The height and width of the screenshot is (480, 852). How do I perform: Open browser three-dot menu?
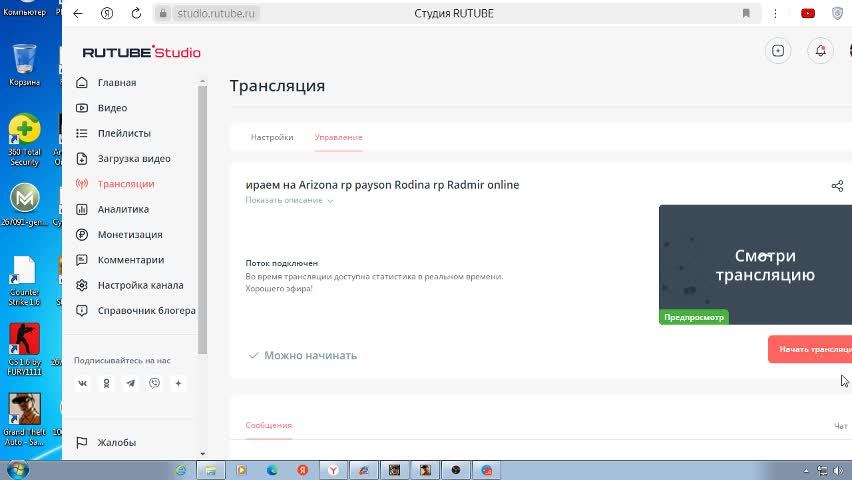(775, 14)
